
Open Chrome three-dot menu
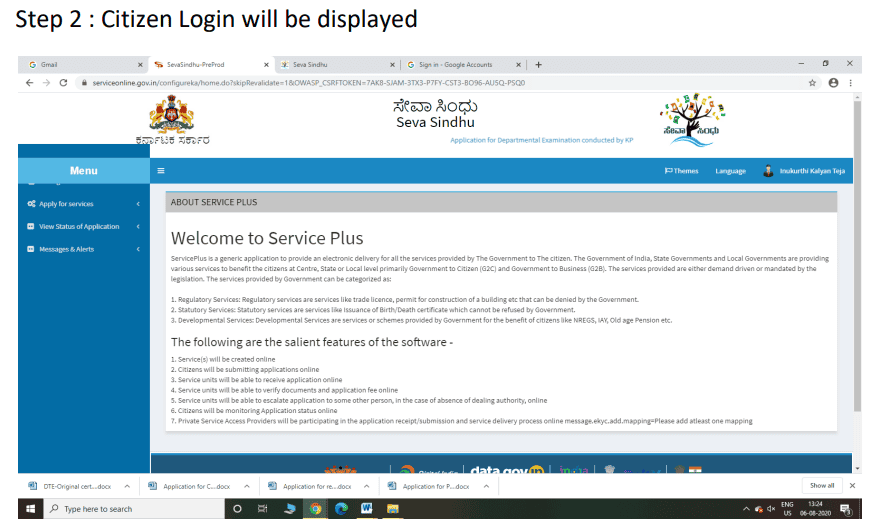point(851,83)
